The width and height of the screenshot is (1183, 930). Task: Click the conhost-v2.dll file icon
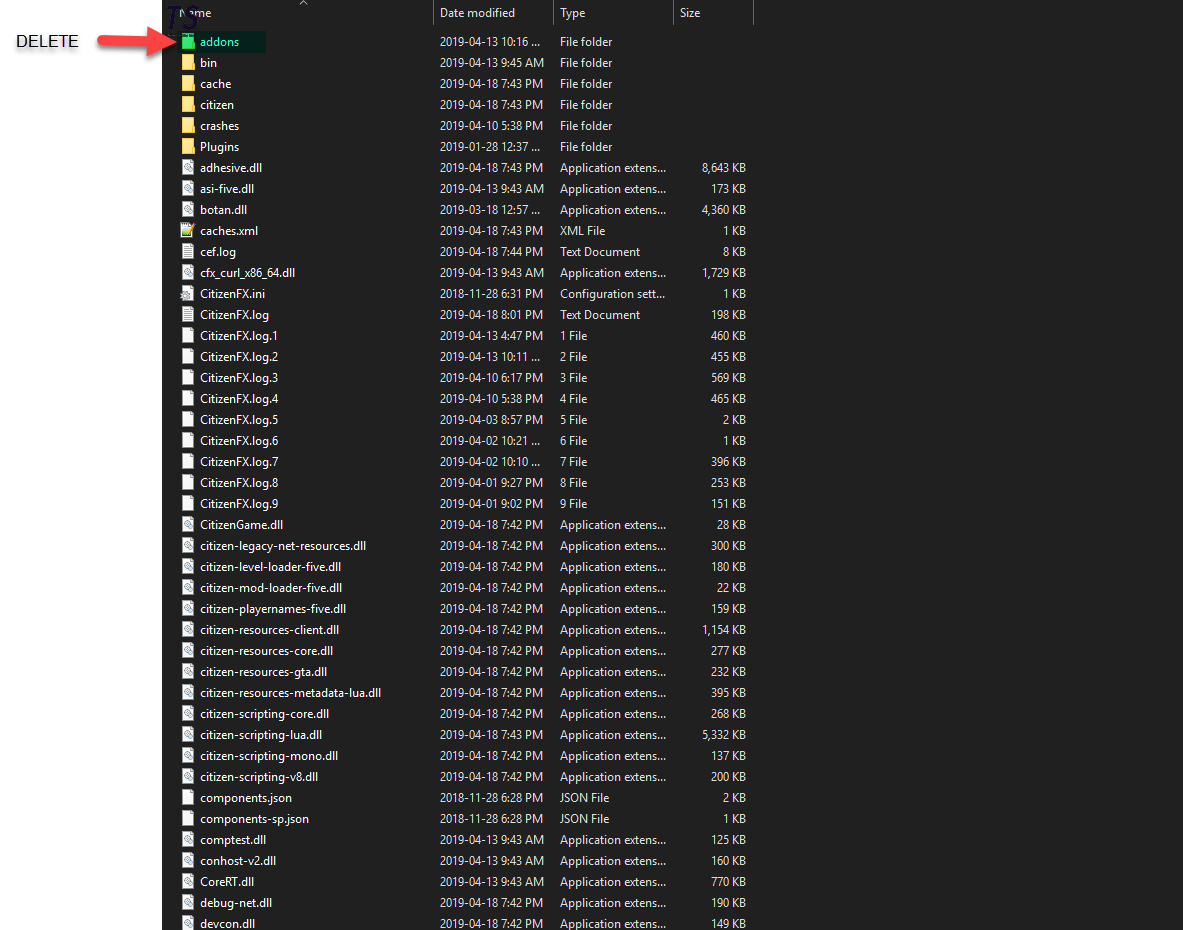[188, 861]
